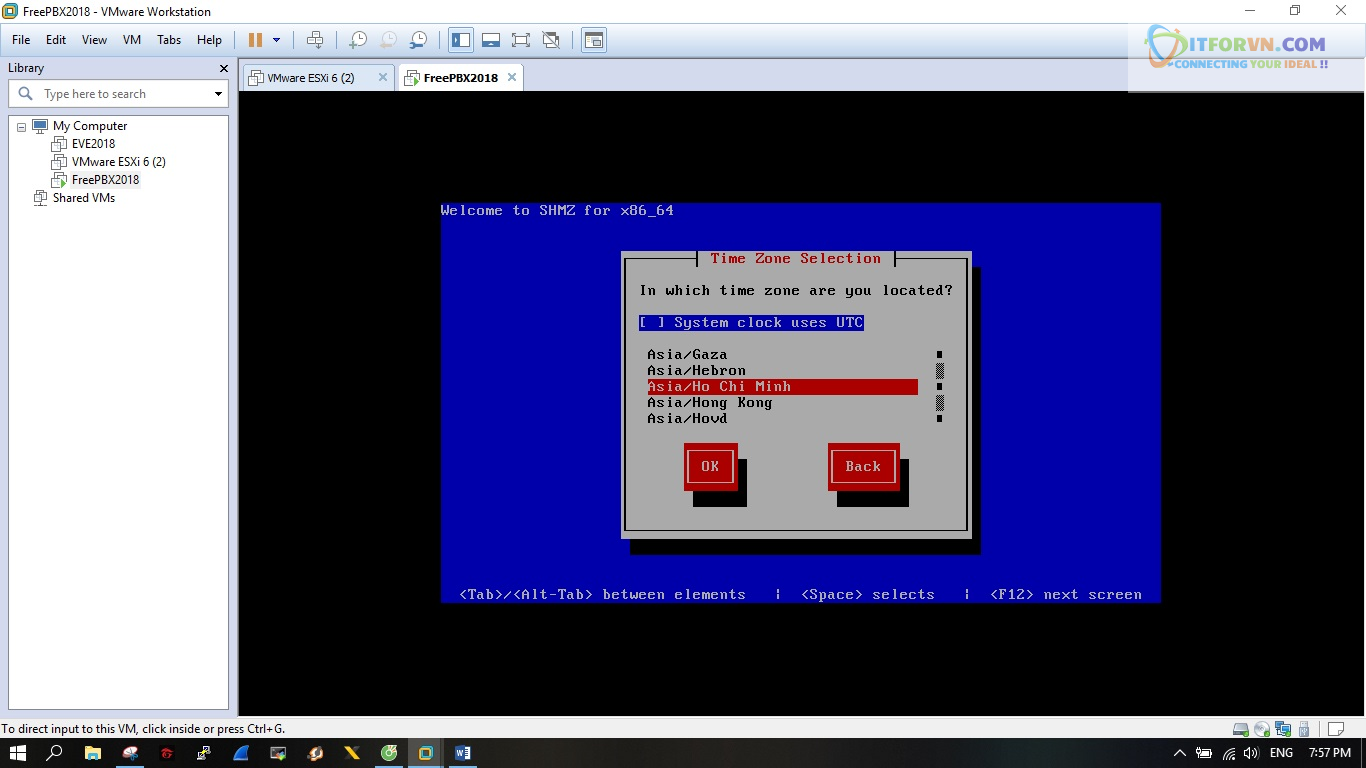Open Microsoft Word from the taskbar
This screenshot has width=1366, height=768.
click(x=462, y=753)
